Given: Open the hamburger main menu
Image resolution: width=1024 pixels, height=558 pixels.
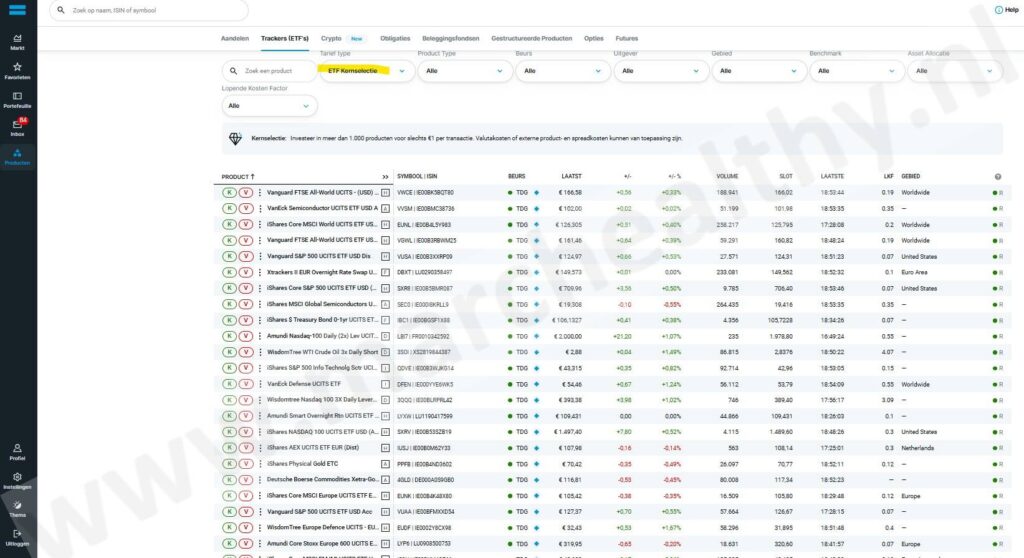Looking at the screenshot, I should click(17, 10).
